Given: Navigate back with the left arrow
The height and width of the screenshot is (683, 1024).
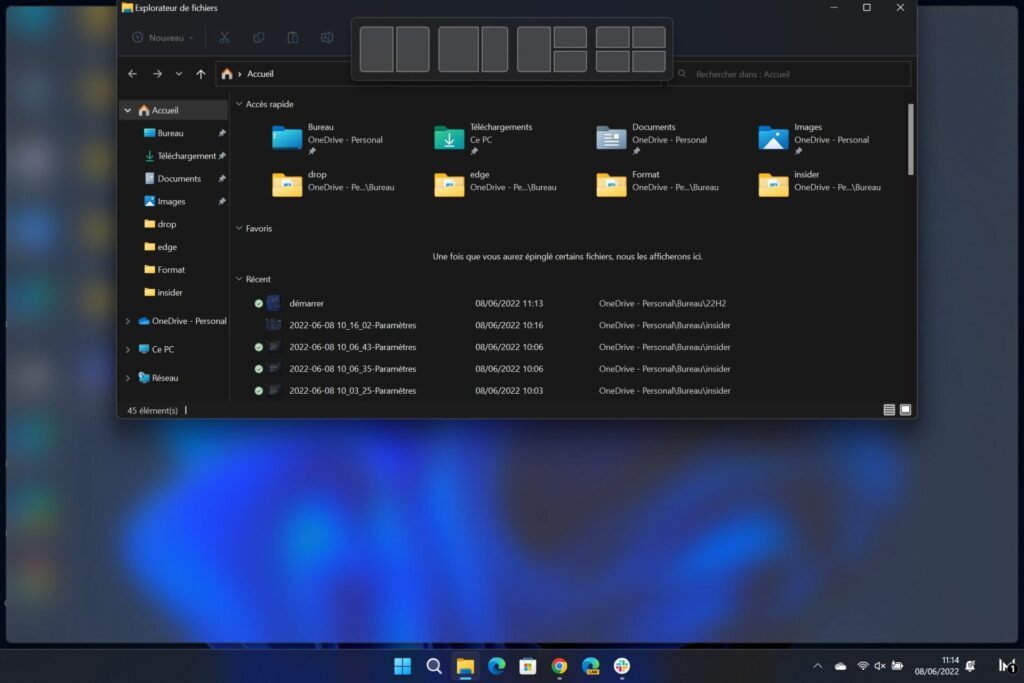Looking at the screenshot, I should click(133, 74).
